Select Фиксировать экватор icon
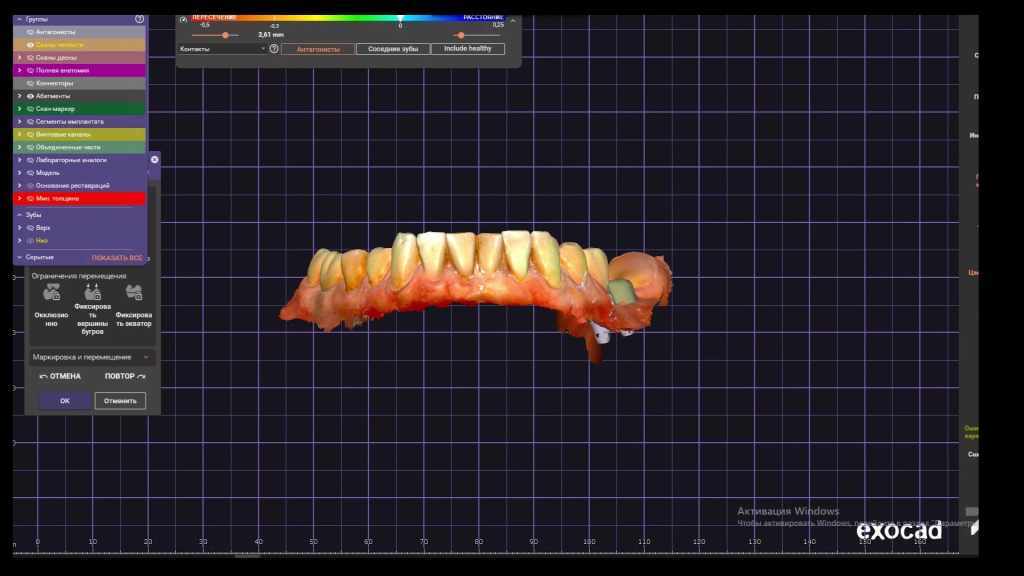 pos(133,293)
